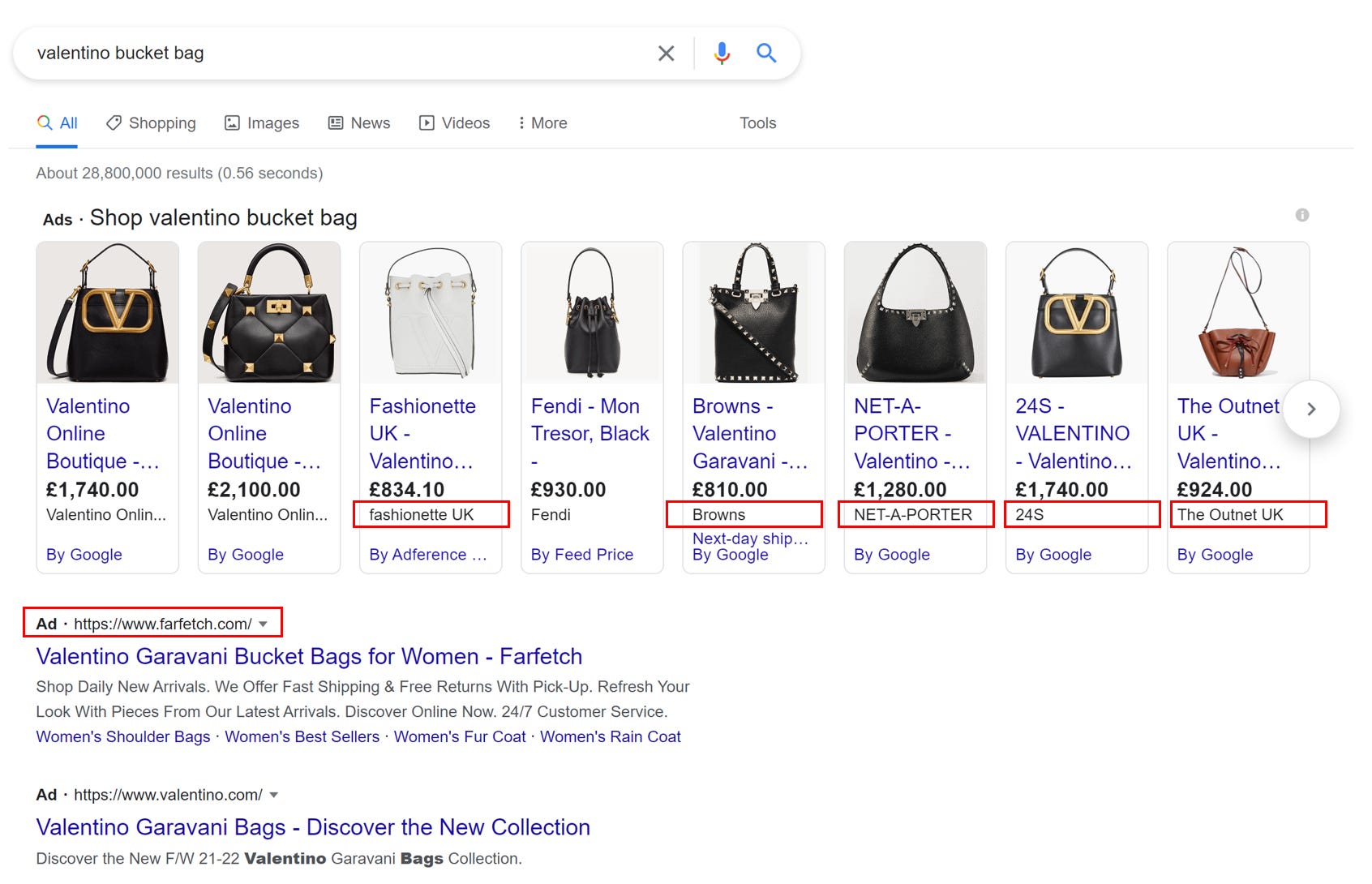Click the £924.00 price on The Outnet listing
1372x884 pixels.
click(1215, 490)
